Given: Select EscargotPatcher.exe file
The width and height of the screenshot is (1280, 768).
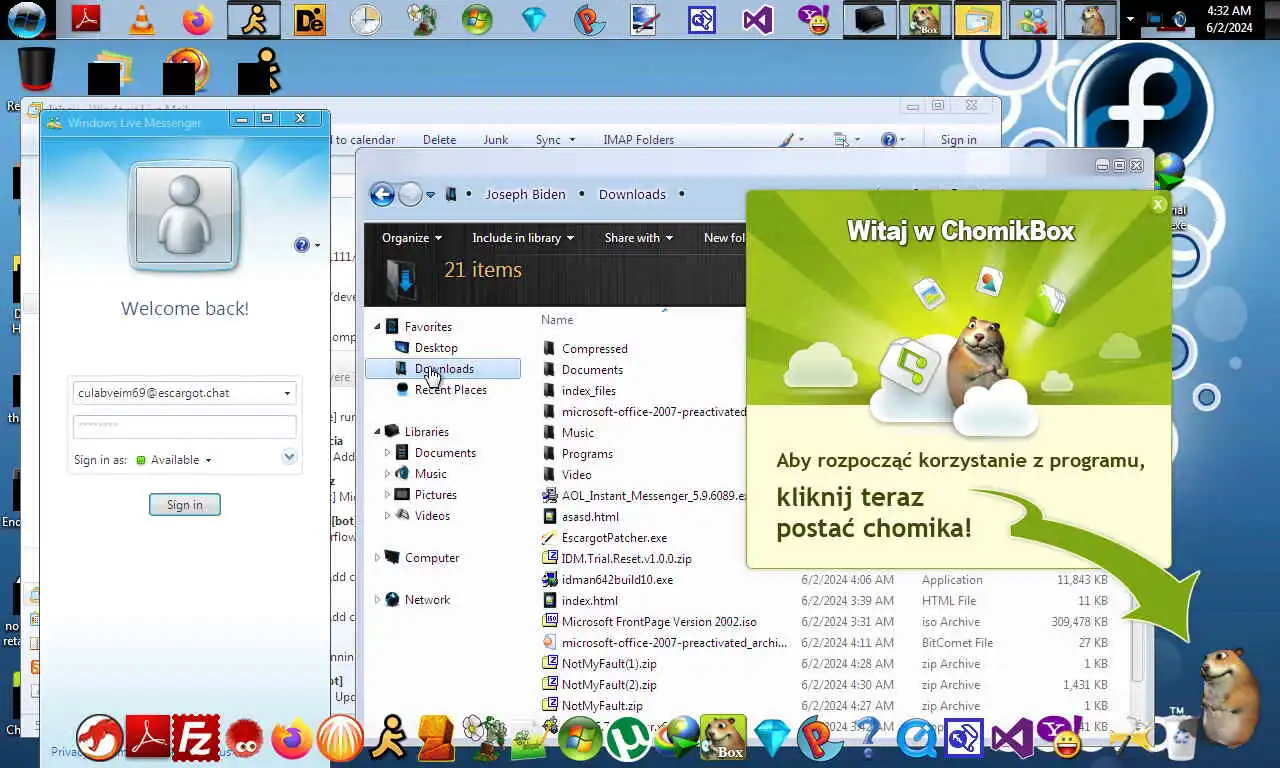Looking at the screenshot, I should pos(614,538).
